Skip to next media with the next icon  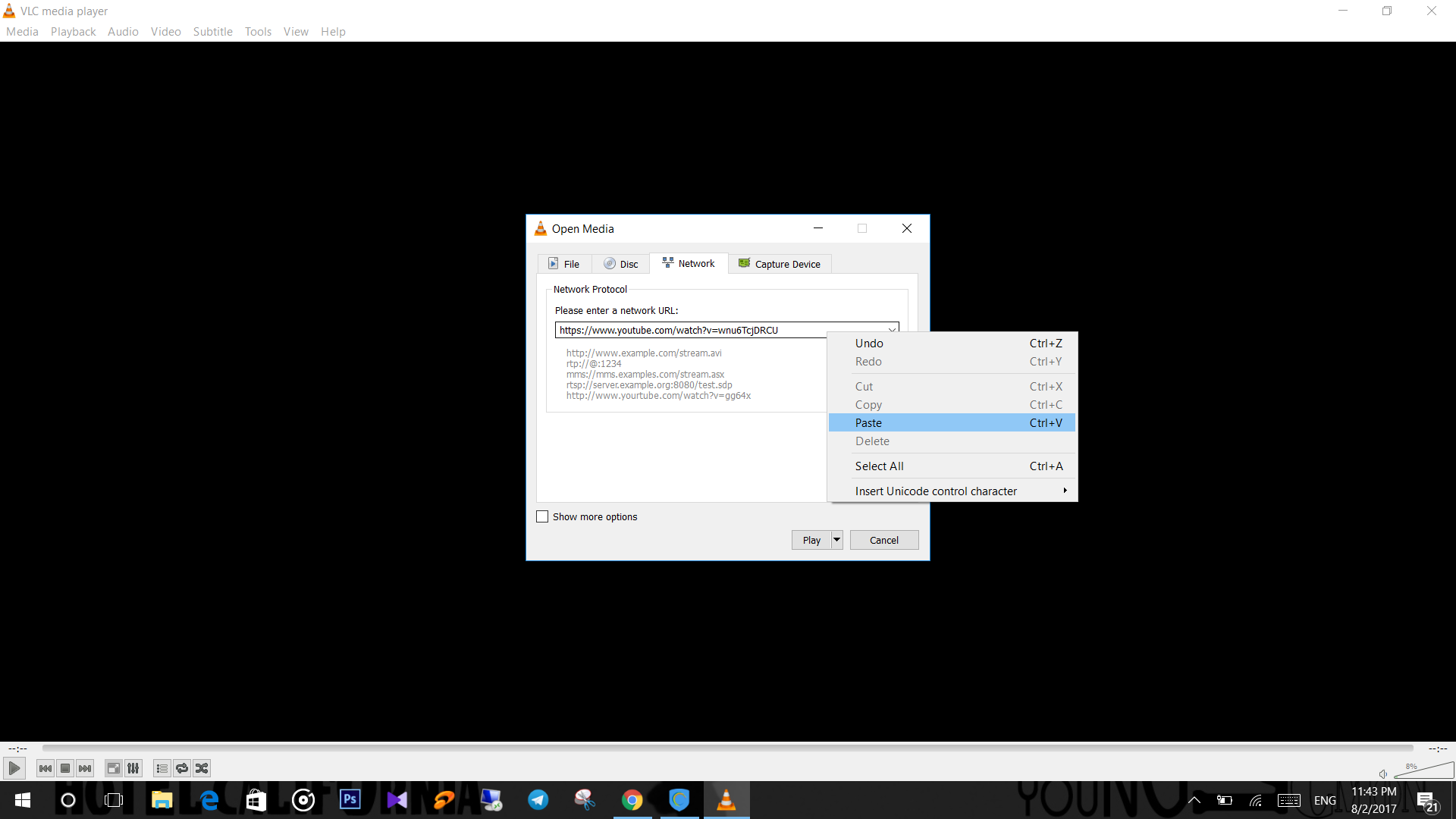pyautogui.click(x=85, y=767)
